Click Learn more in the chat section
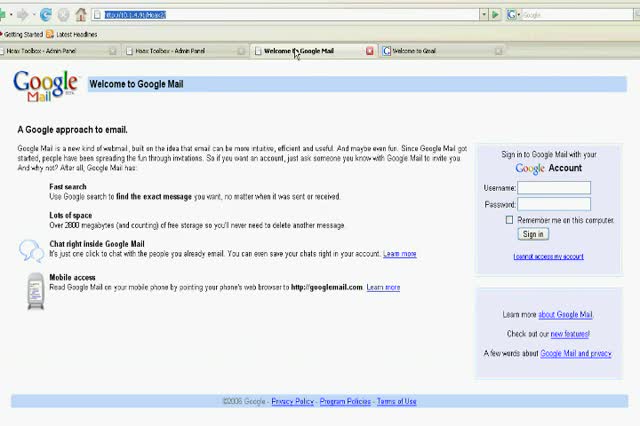The width and height of the screenshot is (640, 426). click(x=400, y=254)
